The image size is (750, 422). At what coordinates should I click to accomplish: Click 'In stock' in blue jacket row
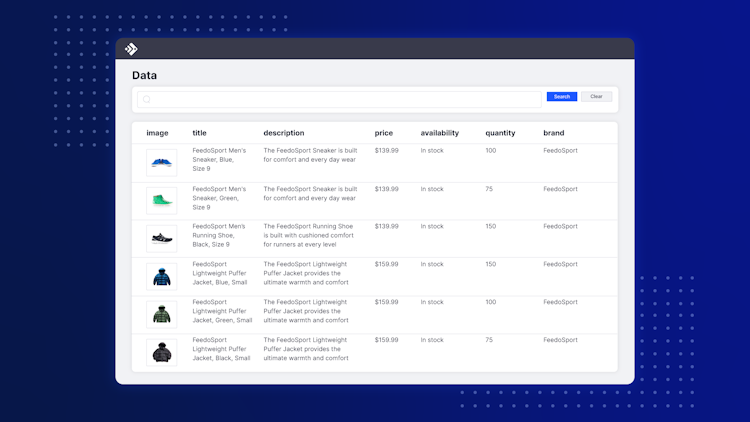coord(432,264)
